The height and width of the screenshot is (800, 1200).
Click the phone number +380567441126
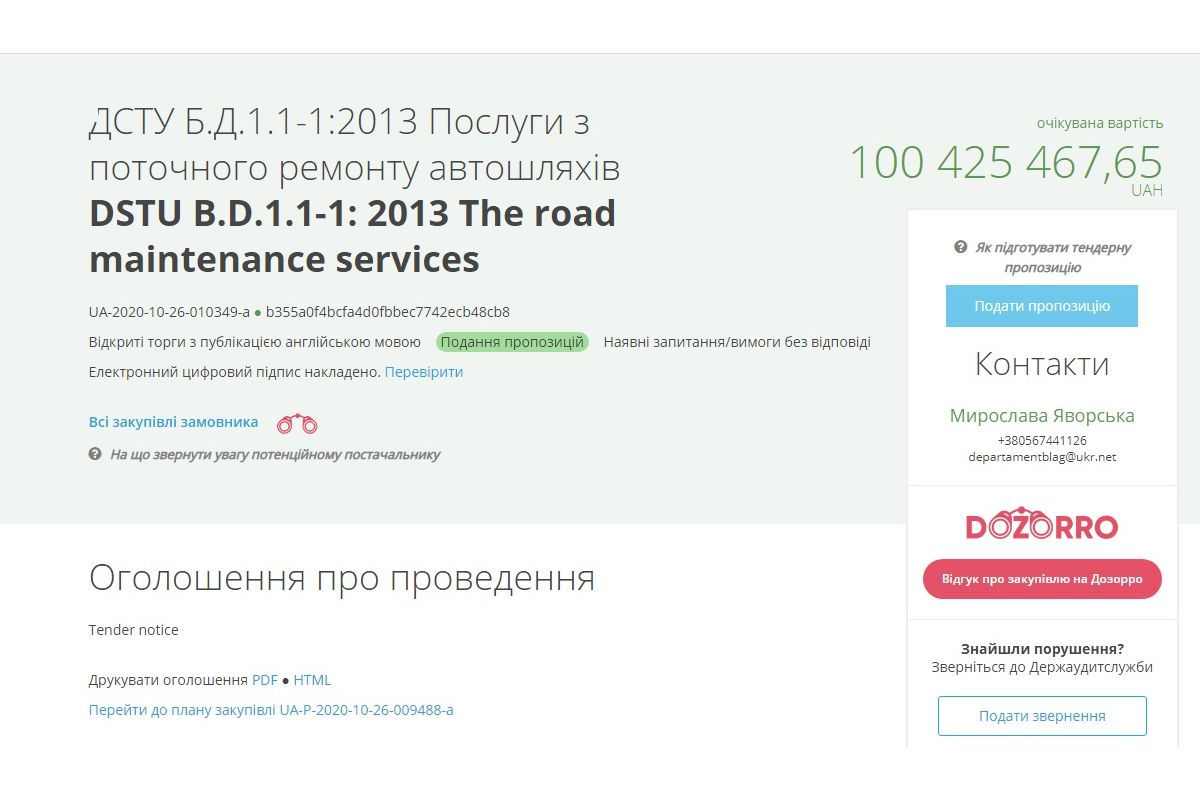pos(1042,440)
